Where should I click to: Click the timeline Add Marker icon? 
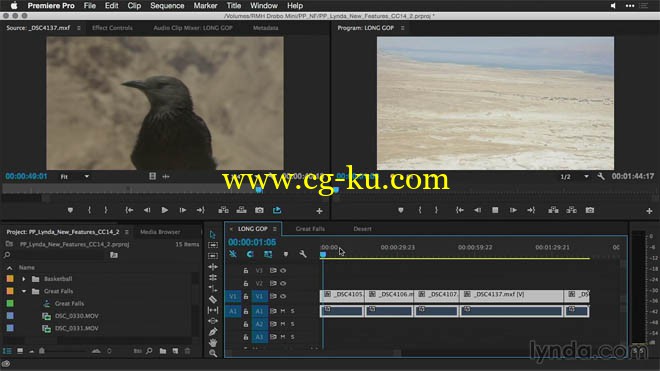tap(286, 254)
